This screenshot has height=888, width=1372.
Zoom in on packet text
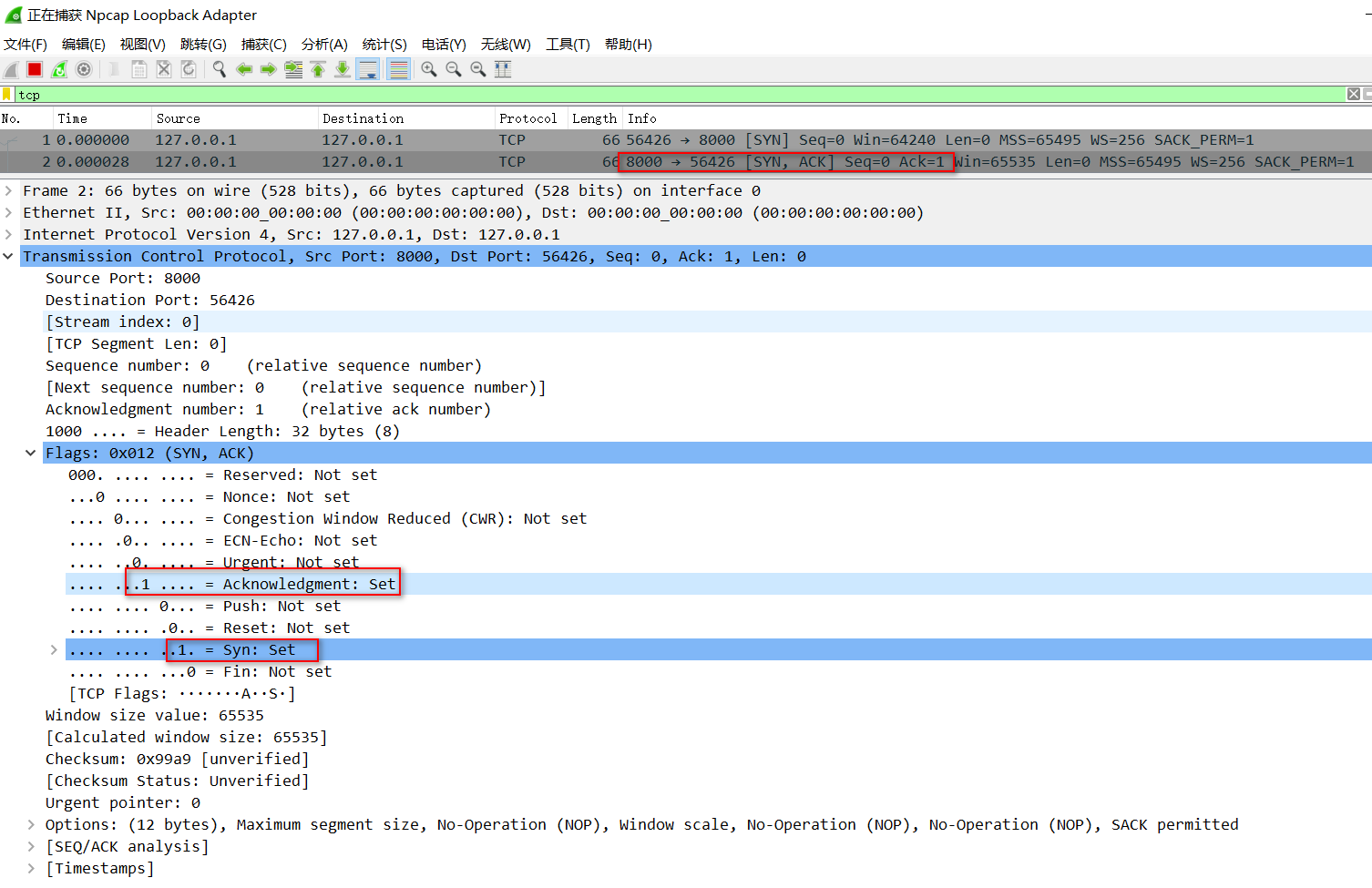[429, 69]
